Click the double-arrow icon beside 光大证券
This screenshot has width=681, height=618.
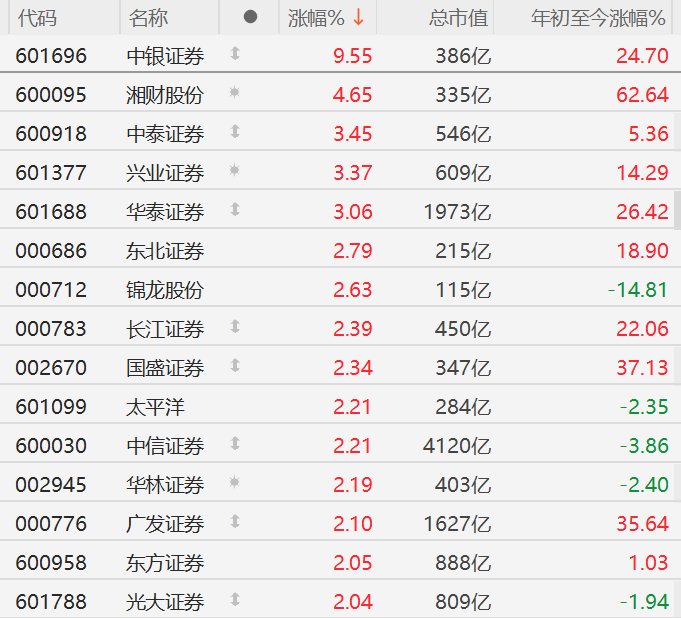pos(235,600)
